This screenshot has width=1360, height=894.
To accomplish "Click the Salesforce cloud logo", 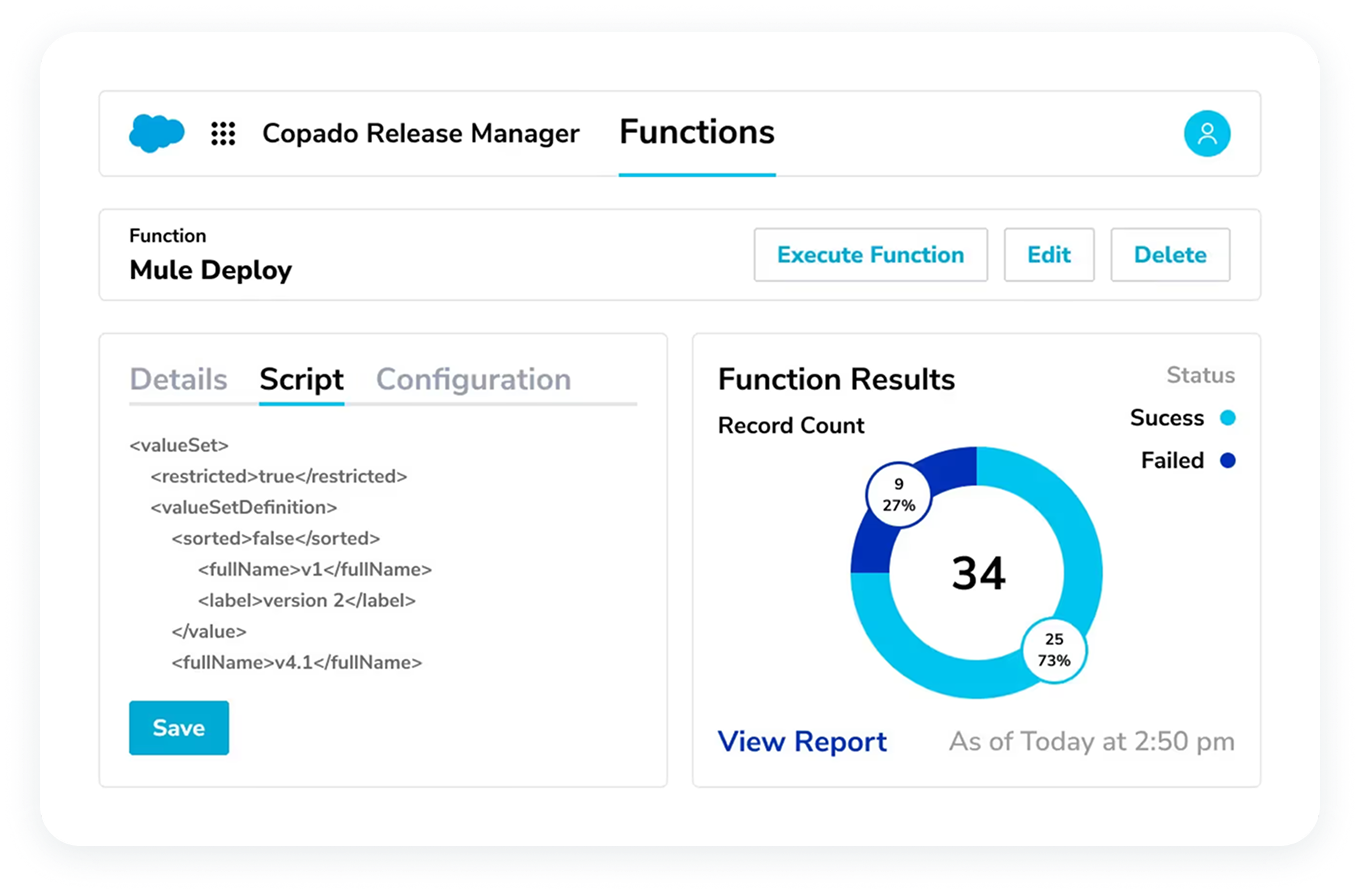I will (157, 133).
